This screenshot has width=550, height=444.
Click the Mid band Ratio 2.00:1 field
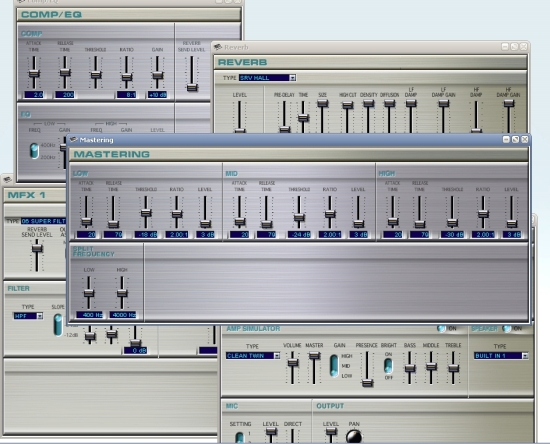click(330, 235)
